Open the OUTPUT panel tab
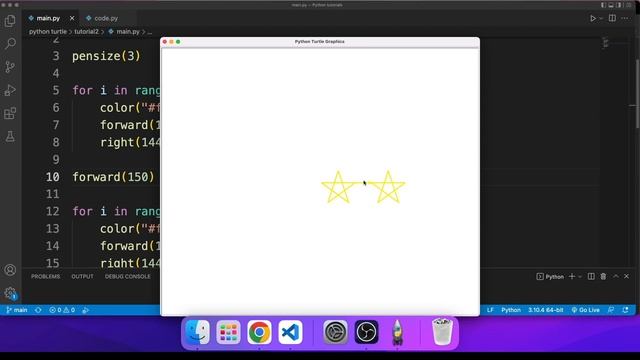The height and width of the screenshot is (360, 640). pos(82,276)
